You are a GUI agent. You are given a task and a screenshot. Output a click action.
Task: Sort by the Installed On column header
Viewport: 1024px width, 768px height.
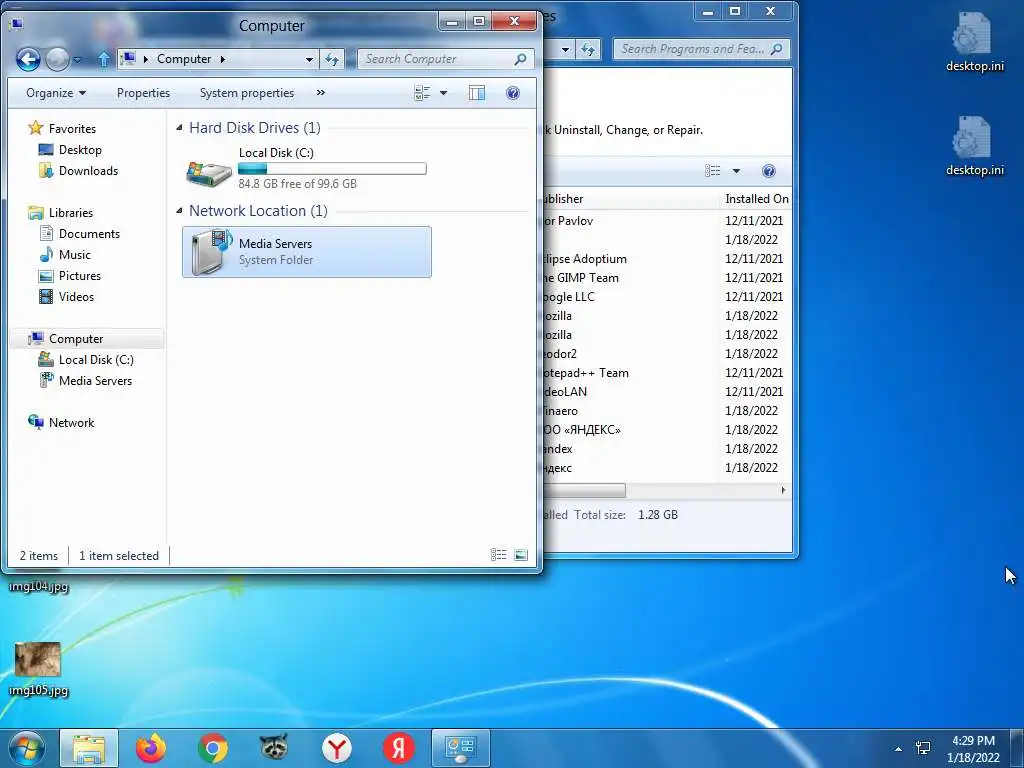tap(756, 199)
